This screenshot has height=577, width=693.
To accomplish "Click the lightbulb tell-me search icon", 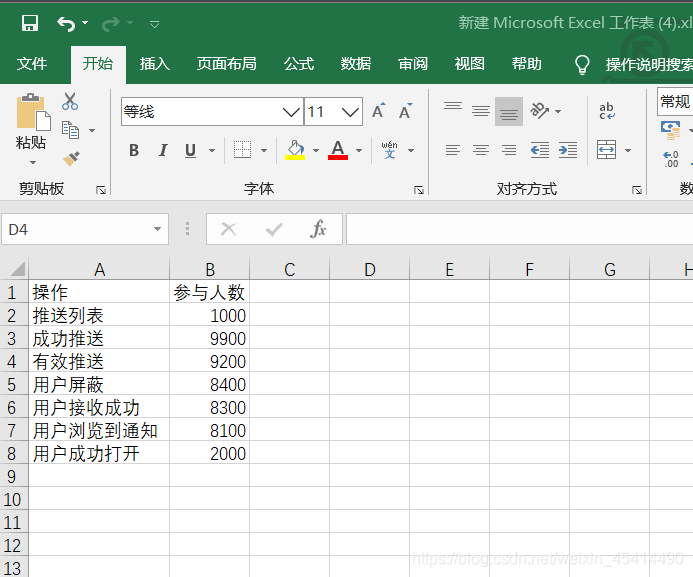I will (582, 65).
